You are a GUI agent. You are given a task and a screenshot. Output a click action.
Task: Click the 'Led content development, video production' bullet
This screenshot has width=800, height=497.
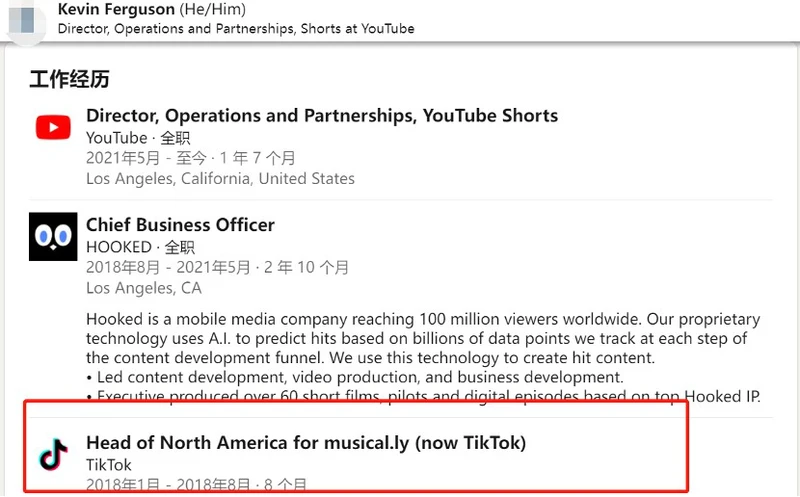(355, 377)
